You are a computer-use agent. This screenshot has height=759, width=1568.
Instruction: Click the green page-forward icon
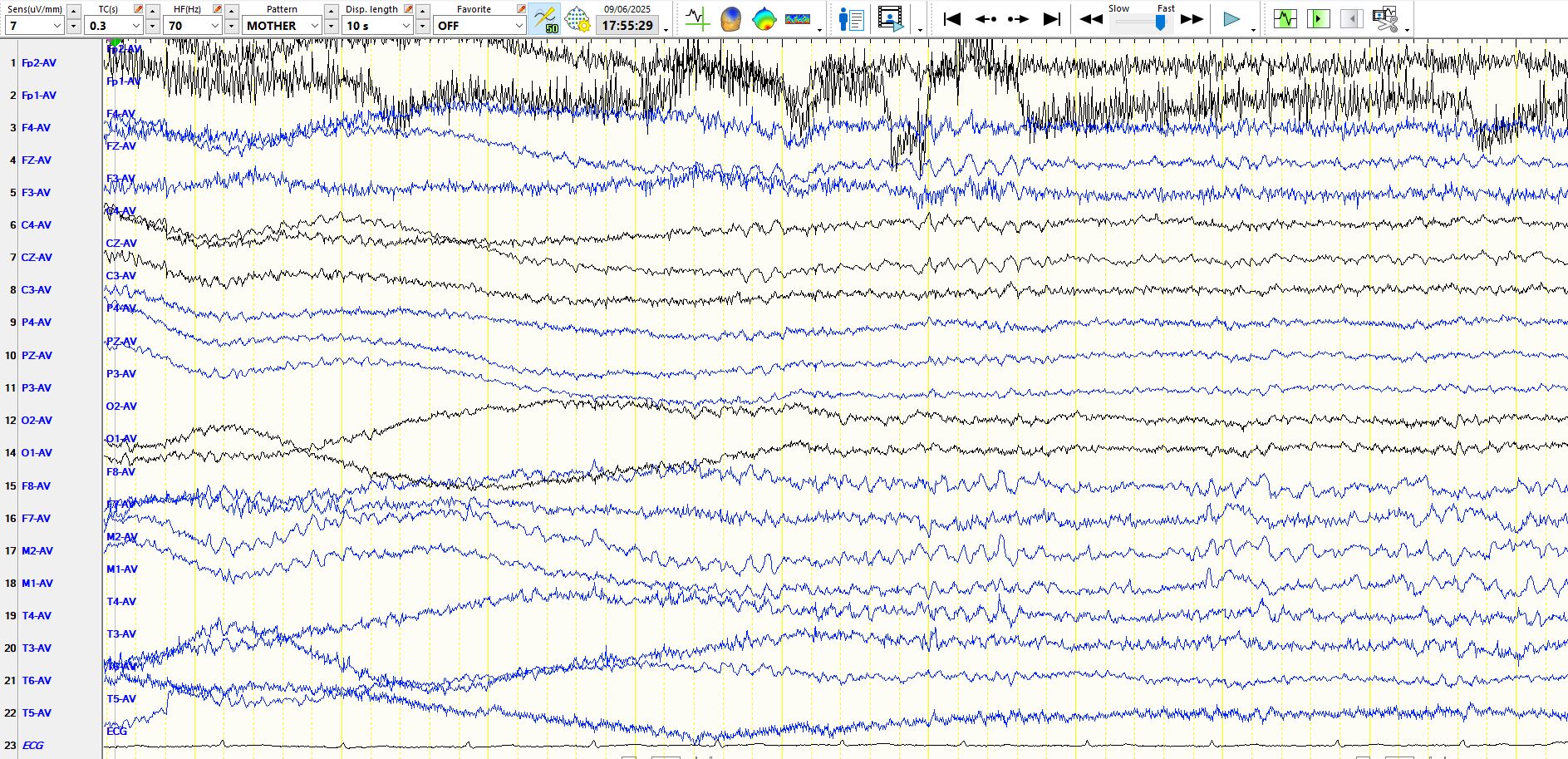(x=1319, y=18)
